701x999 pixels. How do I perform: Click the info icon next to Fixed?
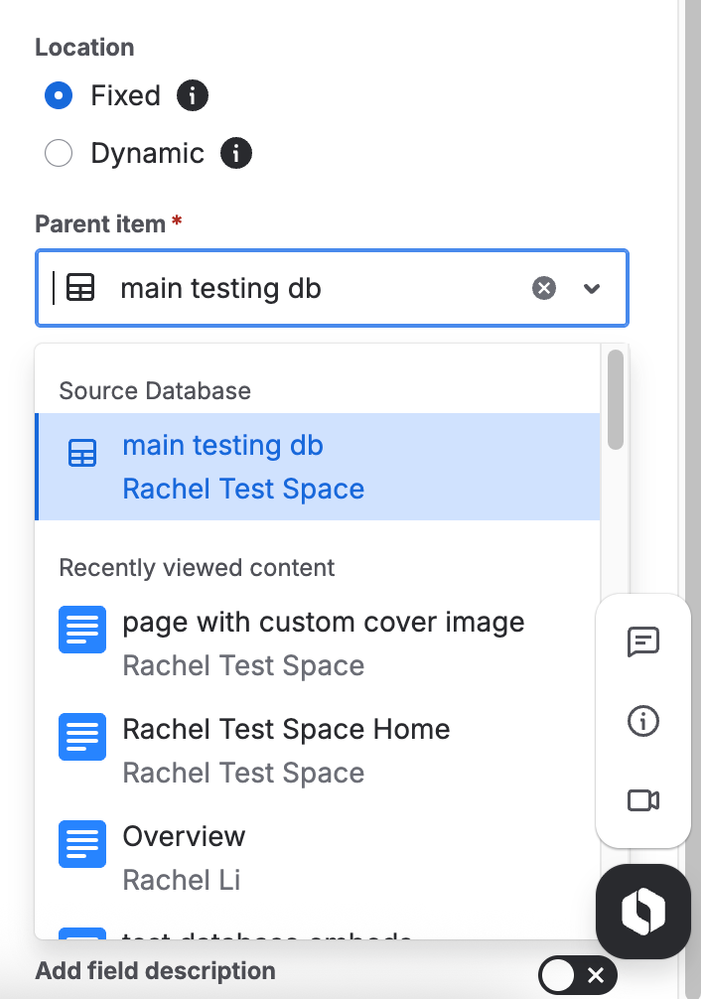tap(192, 96)
